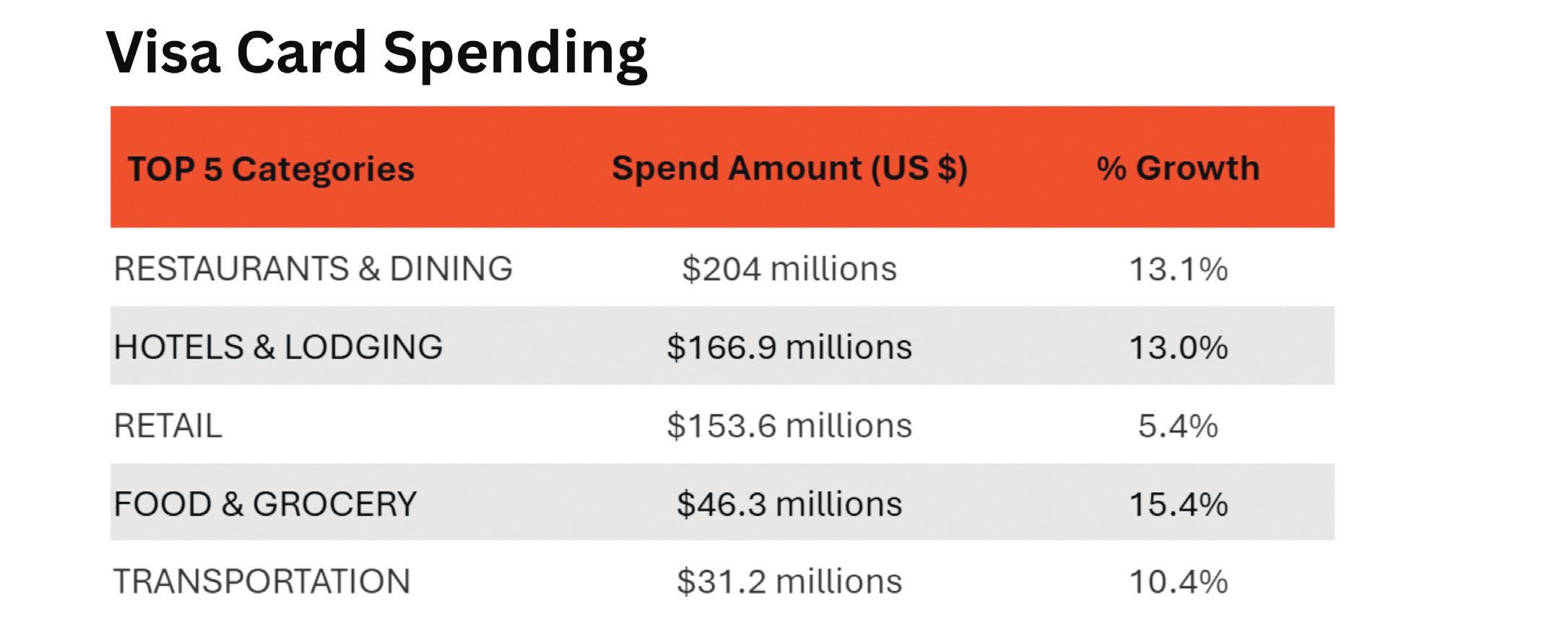Click the Spend Amount (US $) header
1568x632 pixels.
pos(789,168)
